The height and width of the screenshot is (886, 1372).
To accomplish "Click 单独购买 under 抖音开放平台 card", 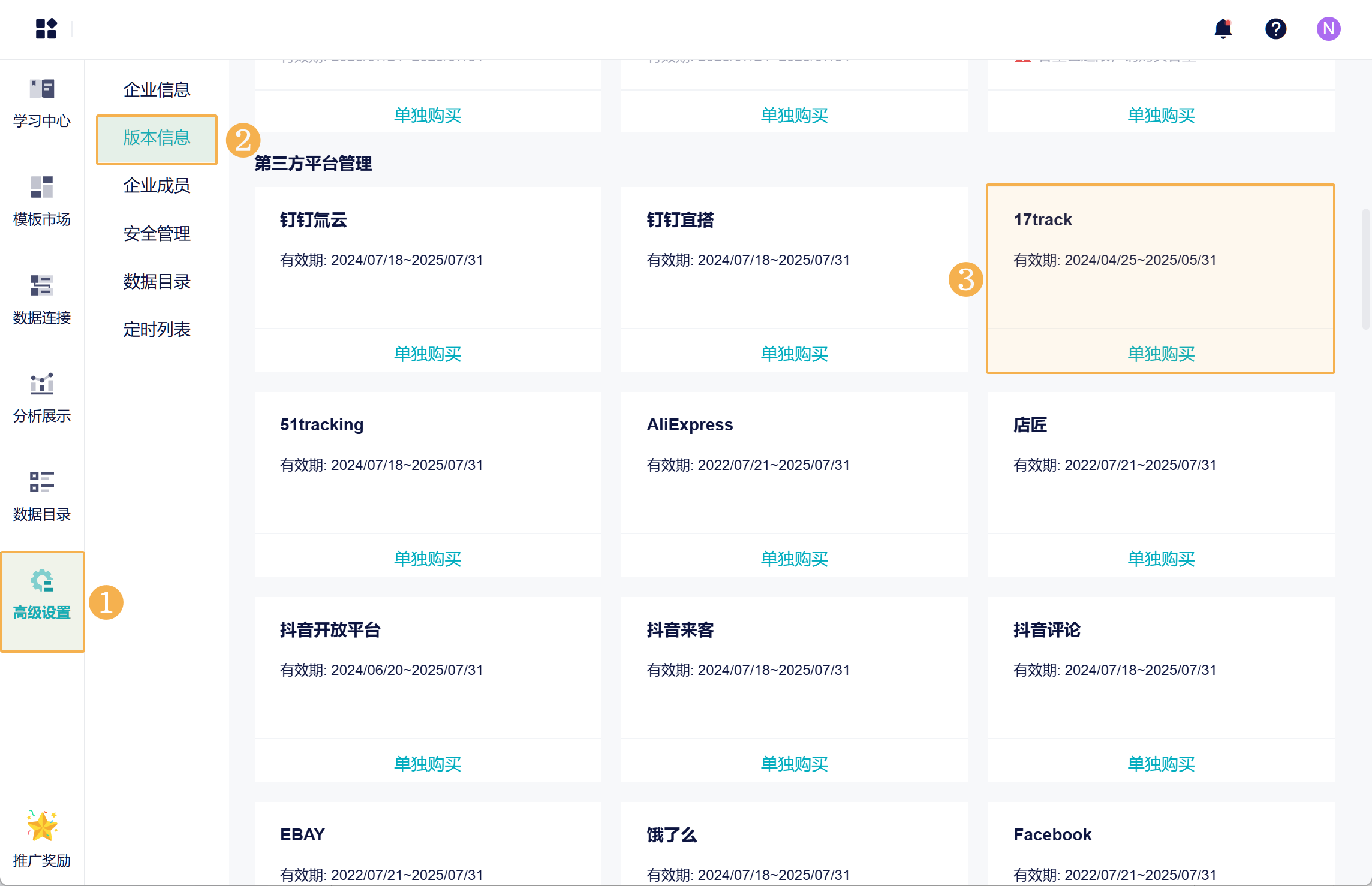I will (427, 764).
